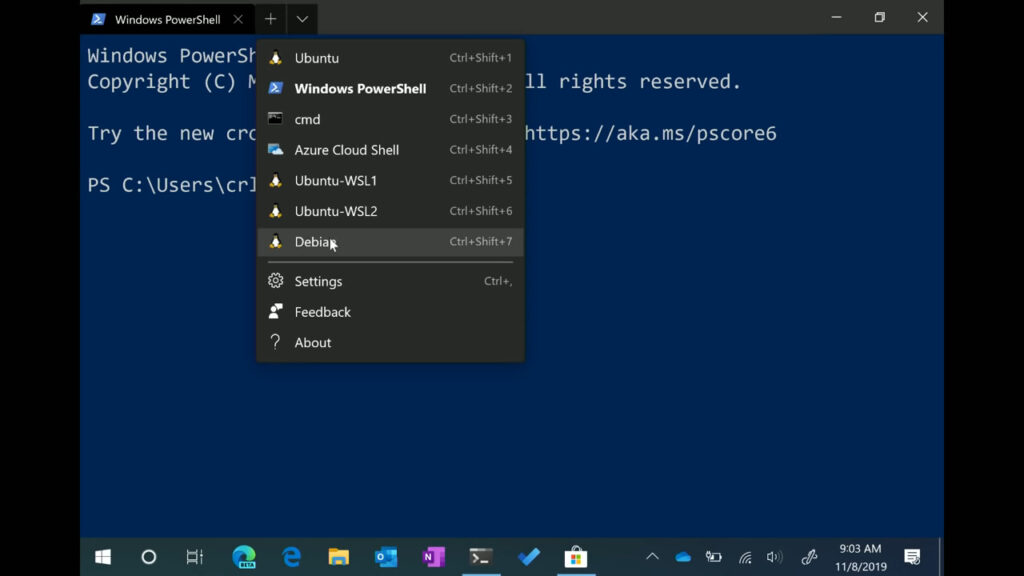Select the Ubuntu-WSL2 menu entry
The height and width of the screenshot is (576, 1024).
tap(391, 212)
